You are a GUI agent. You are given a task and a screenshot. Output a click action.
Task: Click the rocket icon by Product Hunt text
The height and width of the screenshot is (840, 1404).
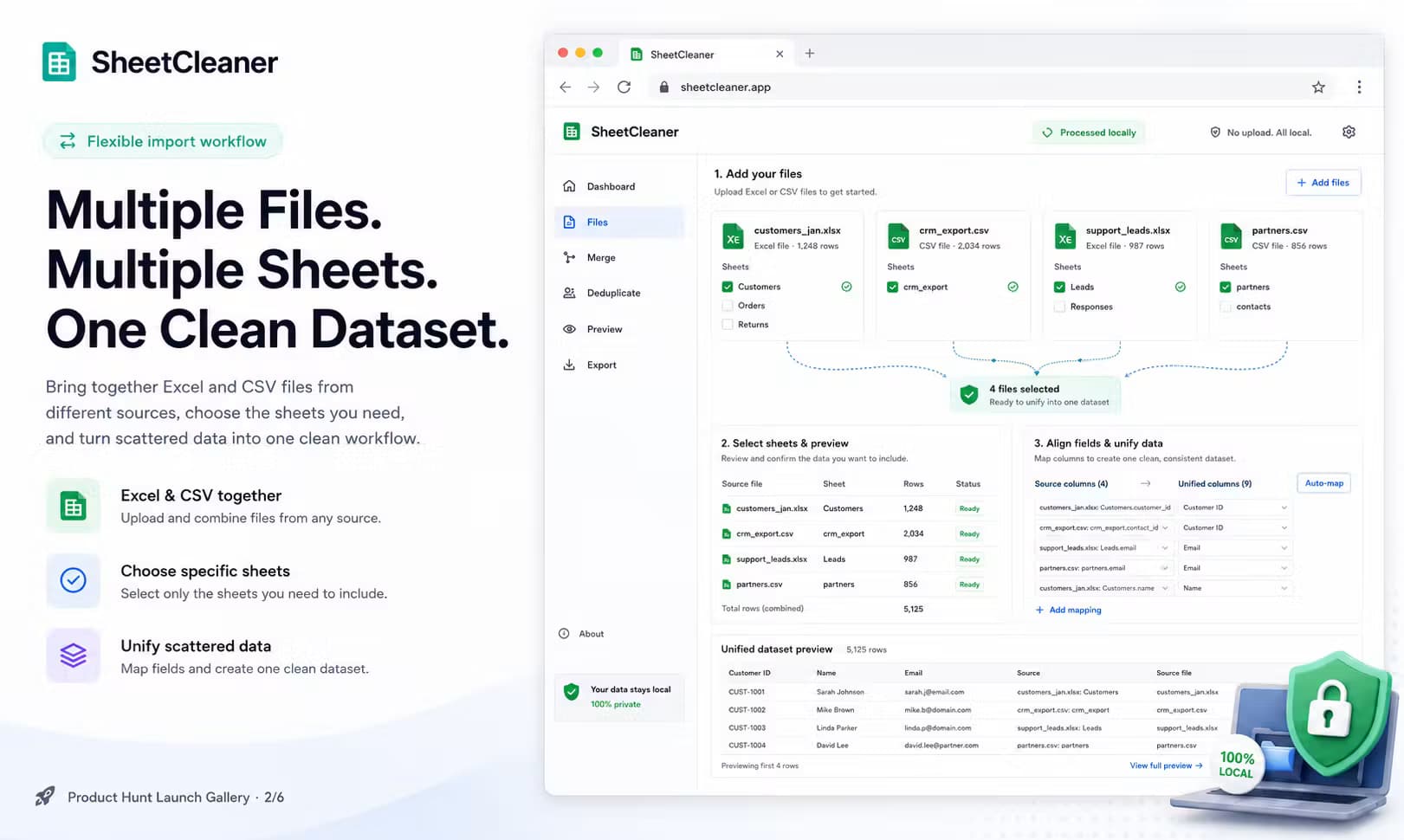[x=45, y=796]
